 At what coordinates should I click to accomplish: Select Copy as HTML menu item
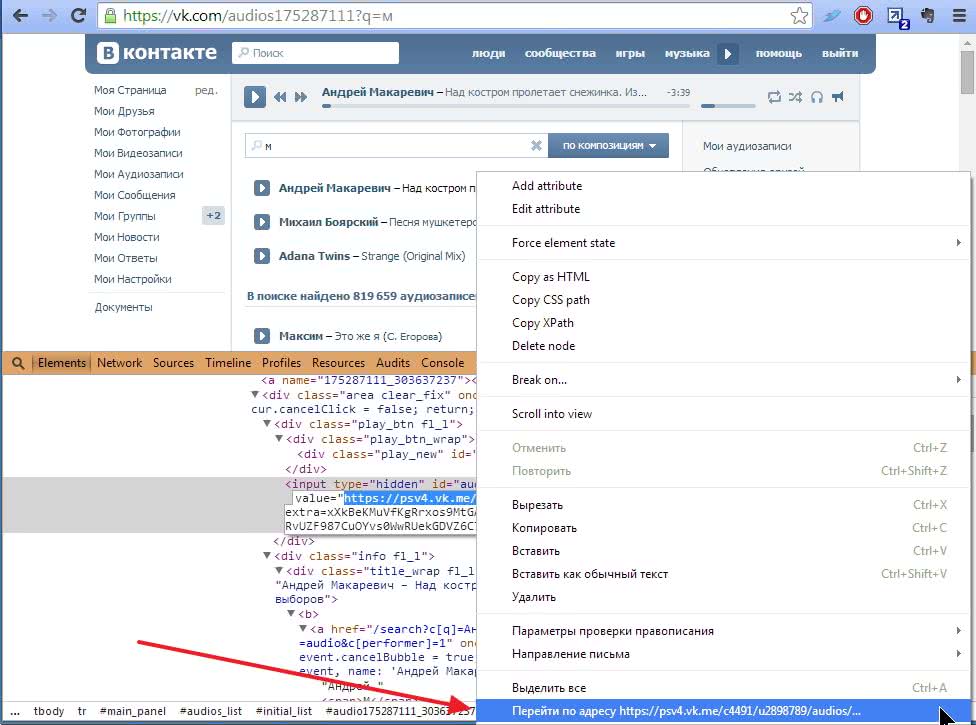point(723,277)
